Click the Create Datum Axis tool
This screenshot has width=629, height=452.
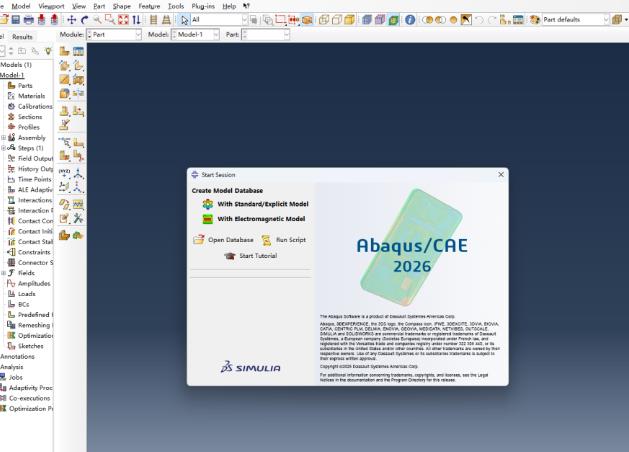pos(78,174)
